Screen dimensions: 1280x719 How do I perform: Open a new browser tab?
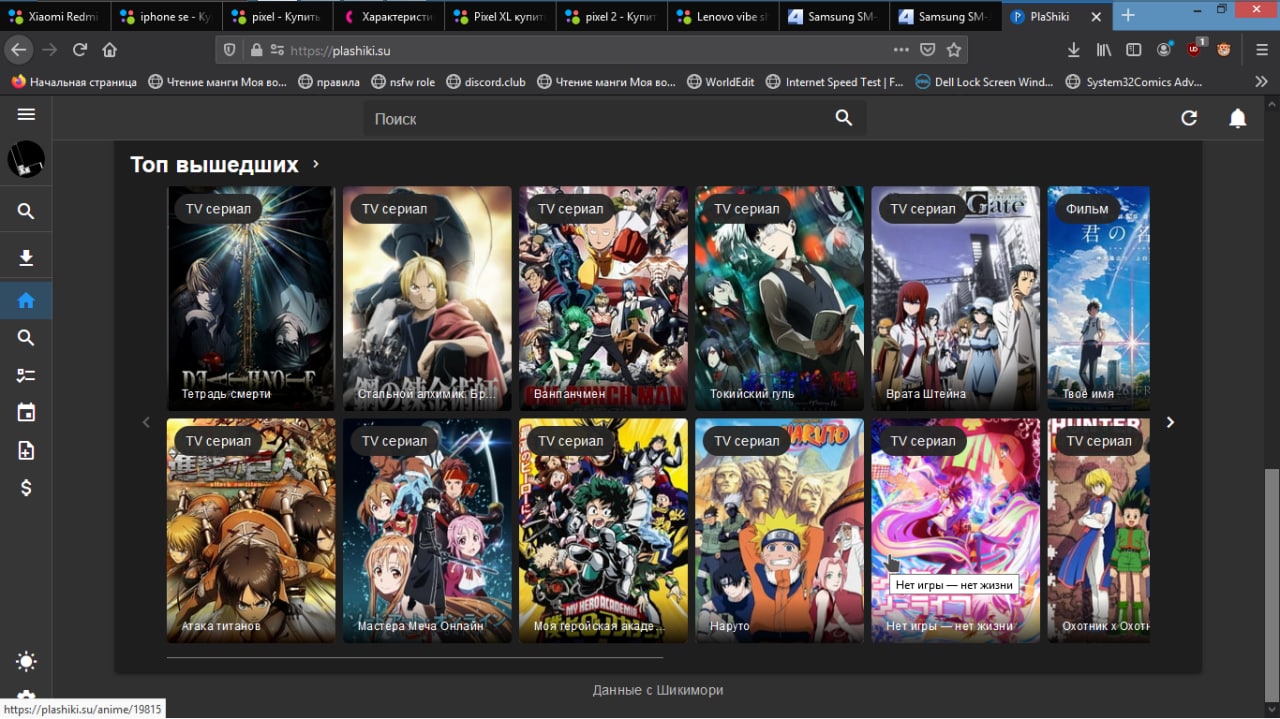tap(1128, 15)
